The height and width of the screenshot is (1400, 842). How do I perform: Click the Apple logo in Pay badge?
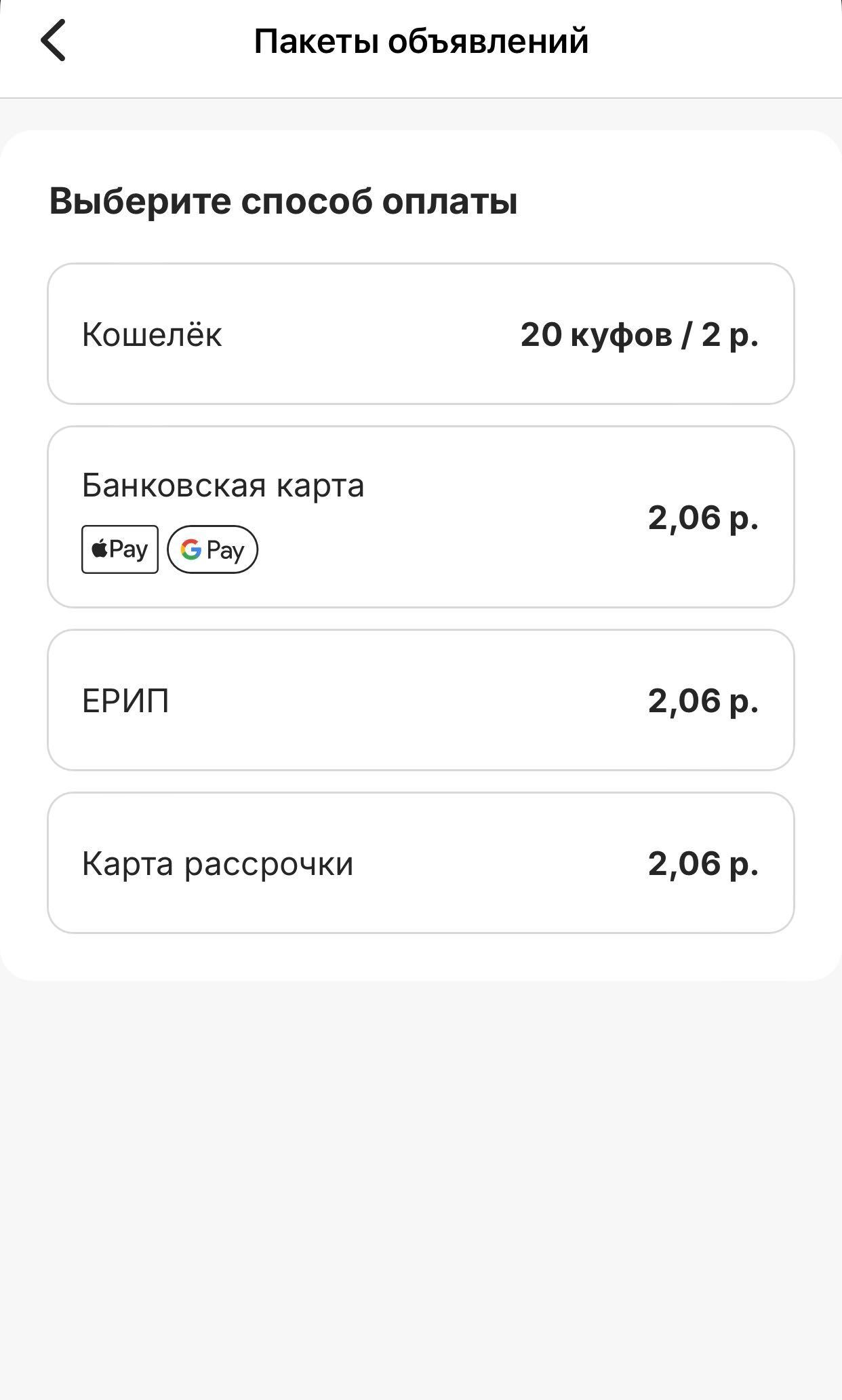click(x=99, y=548)
